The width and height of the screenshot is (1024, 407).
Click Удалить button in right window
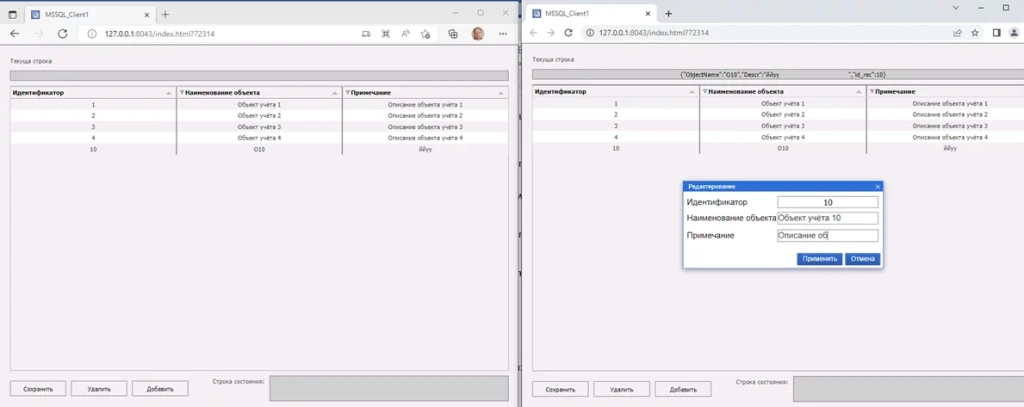[x=621, y=389]
